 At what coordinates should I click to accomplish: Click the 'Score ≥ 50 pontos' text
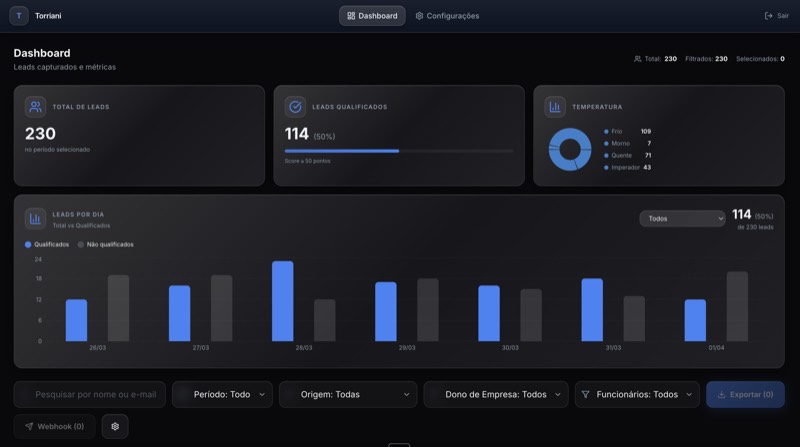[x=308, y=161]
